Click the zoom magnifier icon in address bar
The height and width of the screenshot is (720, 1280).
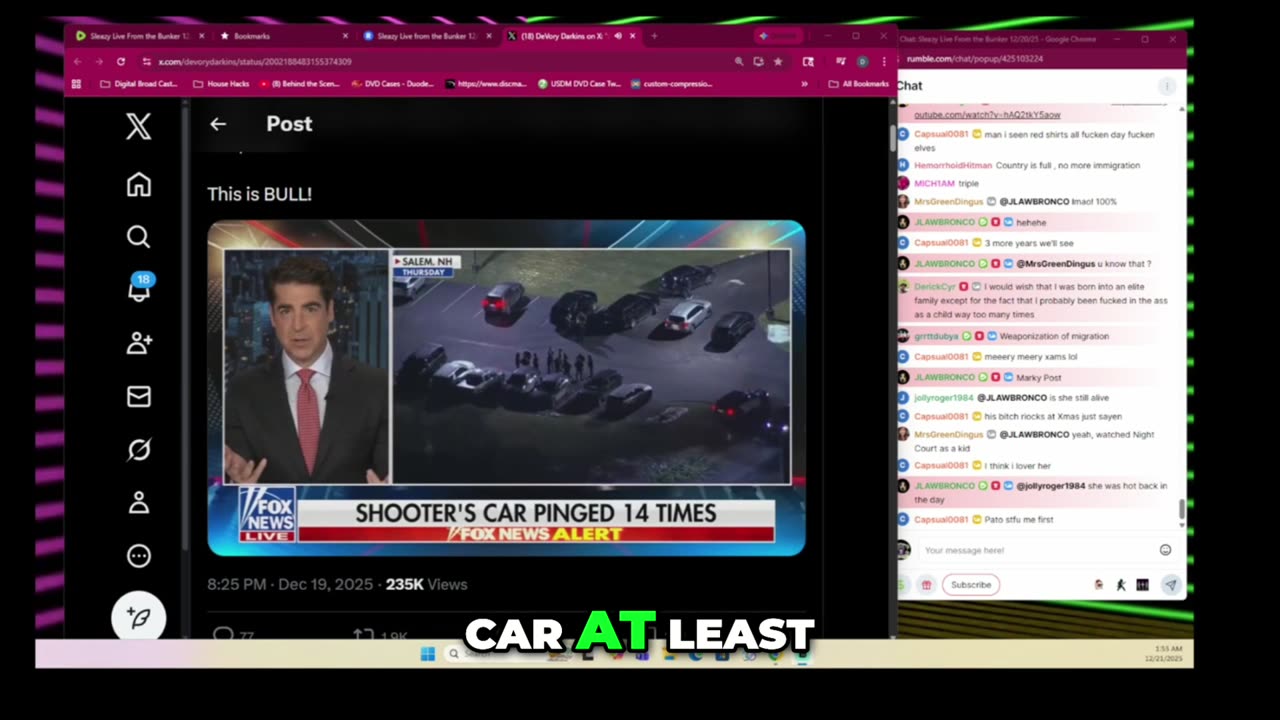point(739,62)
